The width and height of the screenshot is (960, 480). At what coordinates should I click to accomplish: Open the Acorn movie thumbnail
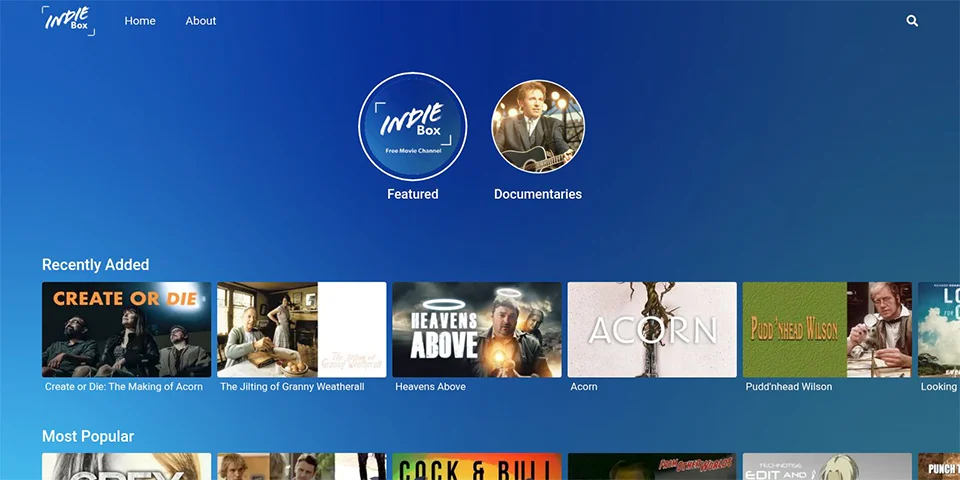[652, 329]
